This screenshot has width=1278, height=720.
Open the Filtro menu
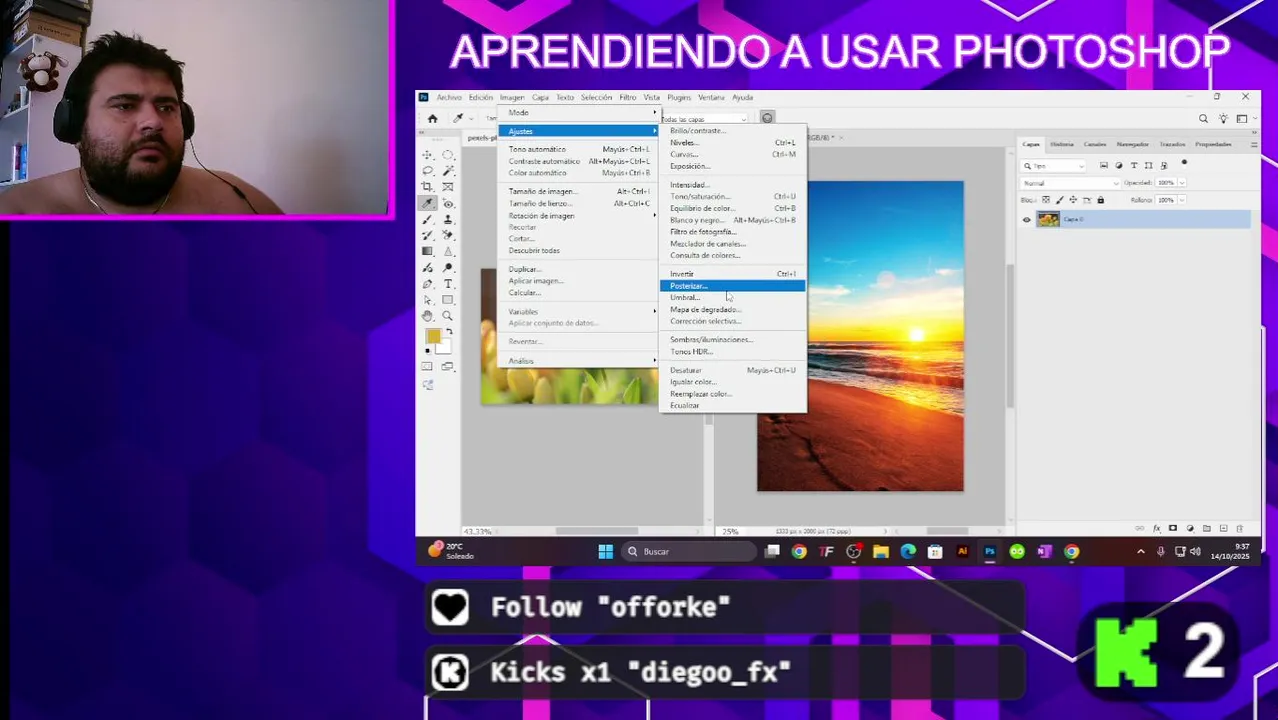tap(627, 98)
